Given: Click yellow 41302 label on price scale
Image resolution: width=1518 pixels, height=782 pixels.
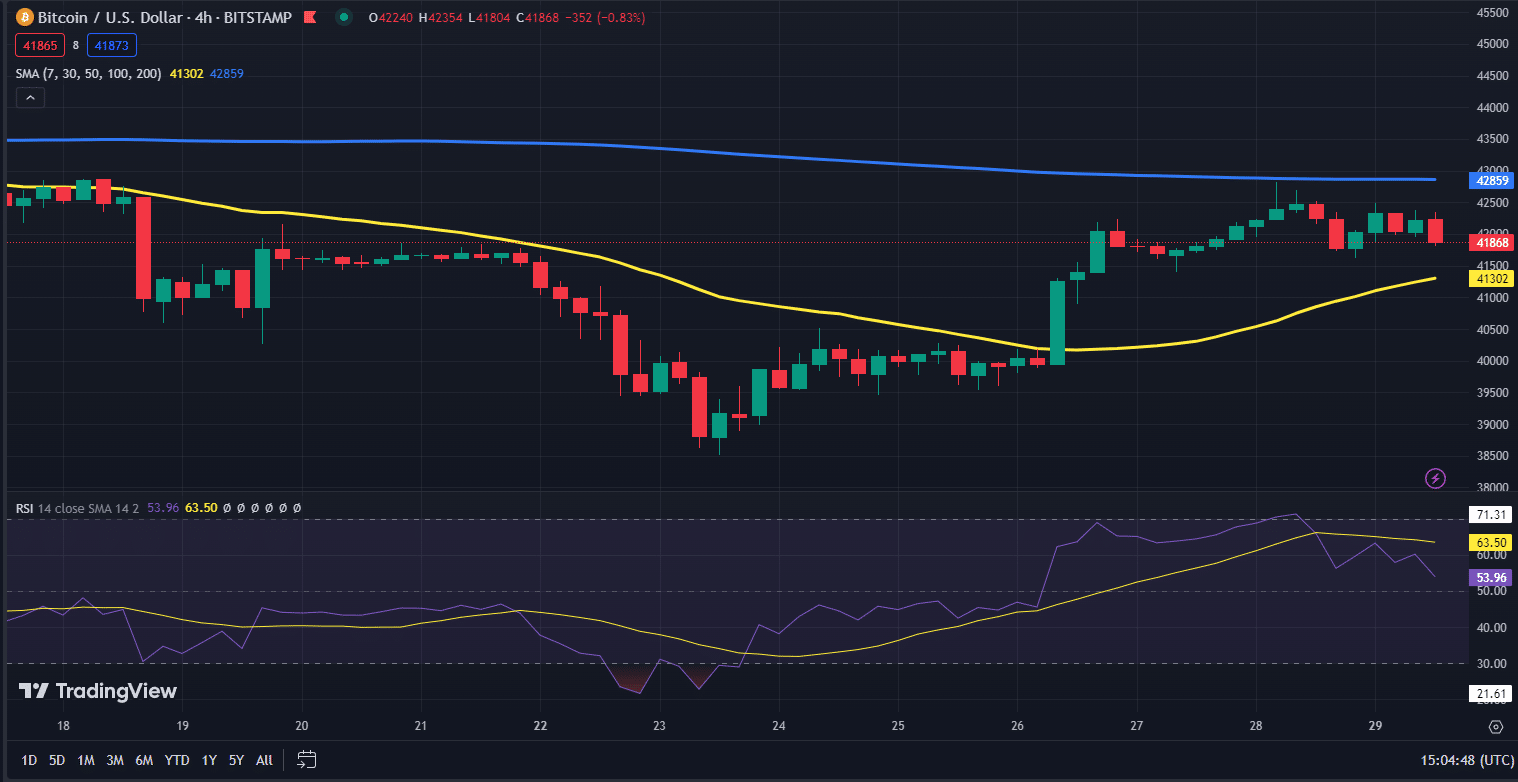Looking at the screenshot, I should [1493, 278].
